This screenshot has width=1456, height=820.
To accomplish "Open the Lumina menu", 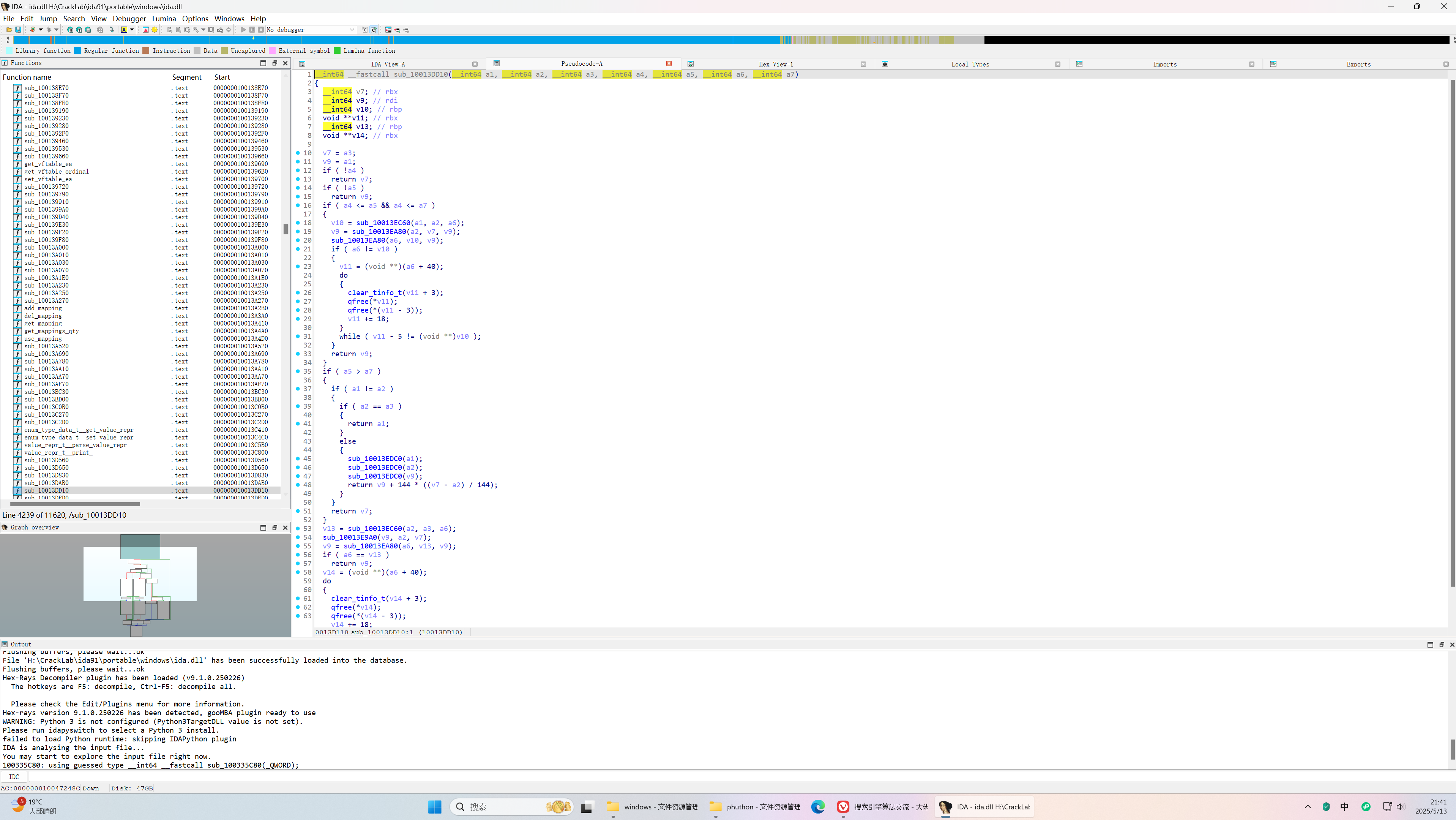I will tap(164, 19).
